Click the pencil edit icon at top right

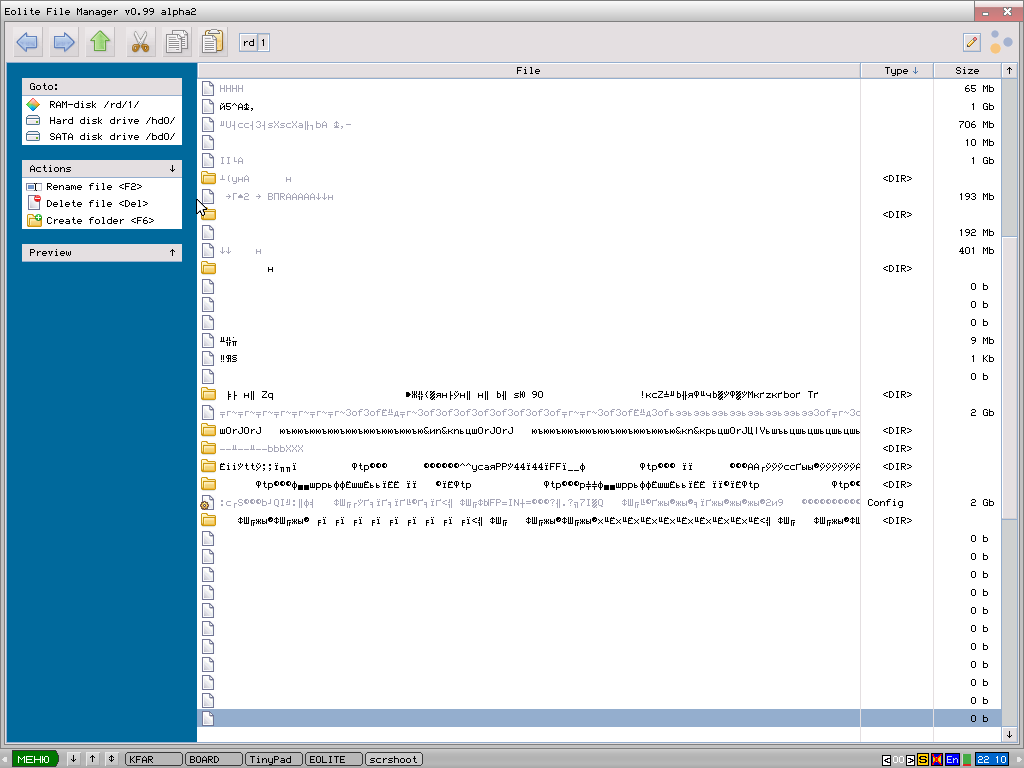(x=971, y=42)
